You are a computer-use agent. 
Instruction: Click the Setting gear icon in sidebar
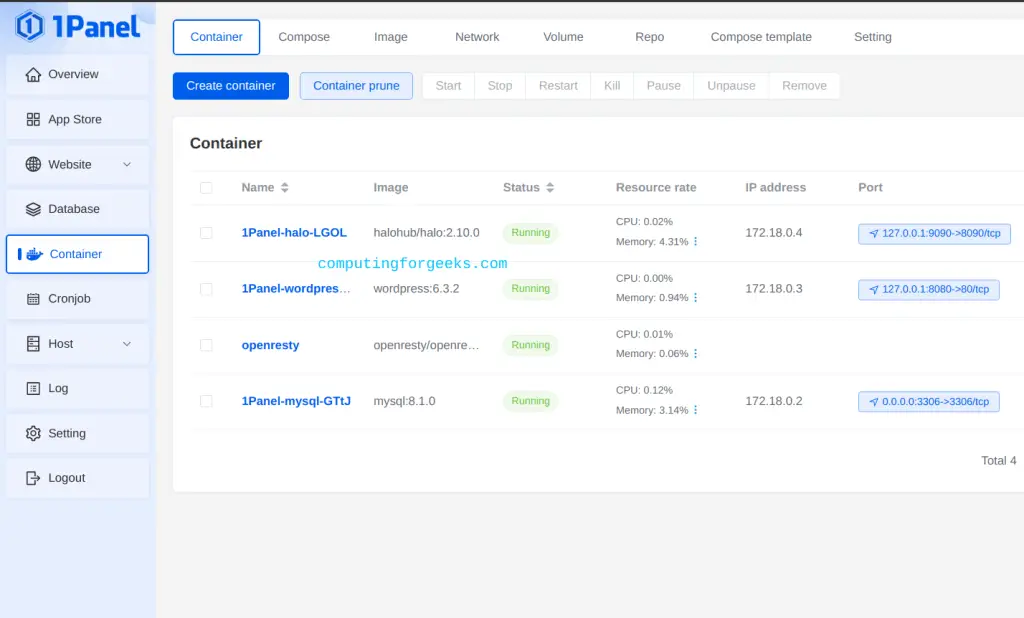[x=33, y=433]
